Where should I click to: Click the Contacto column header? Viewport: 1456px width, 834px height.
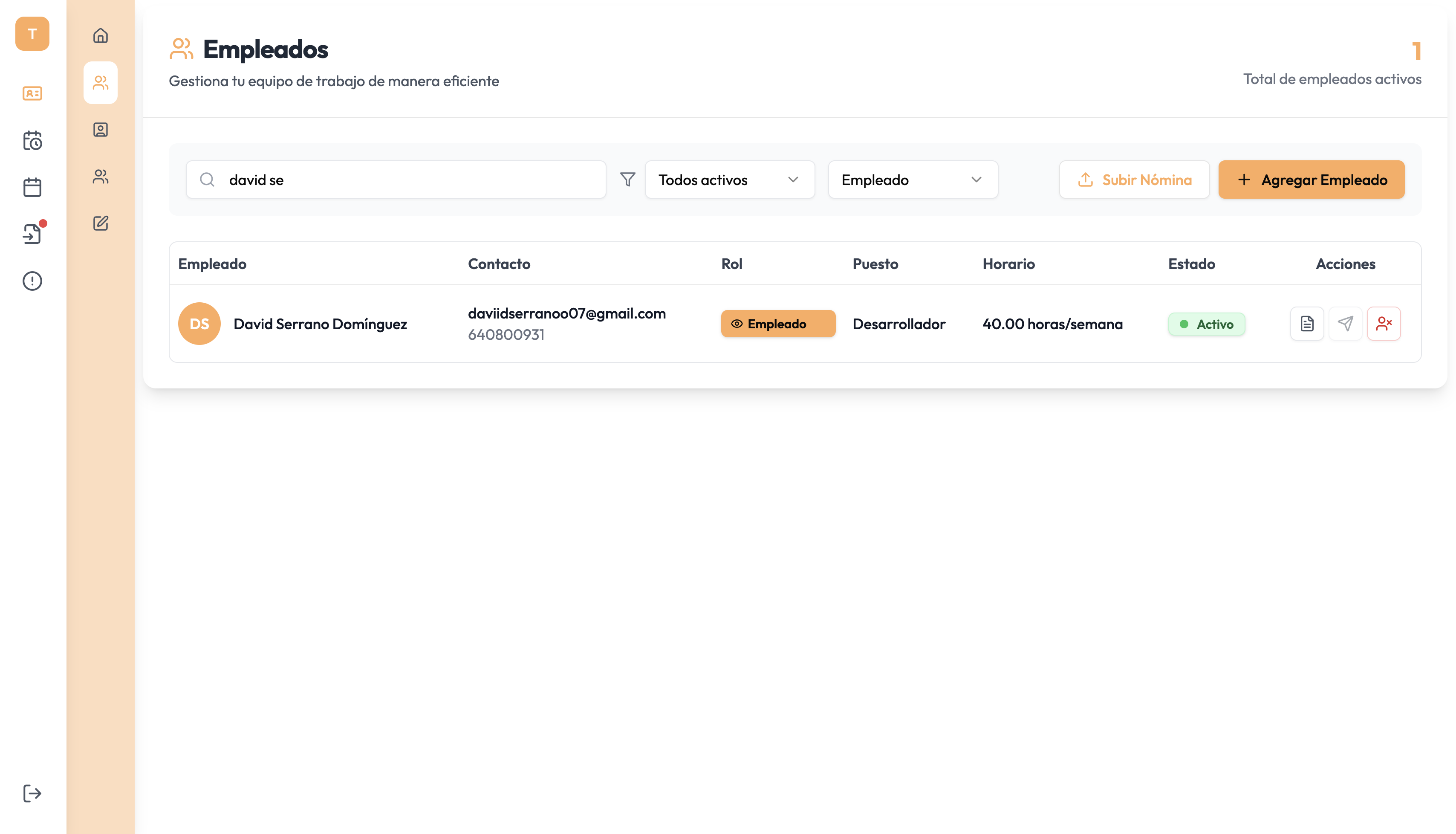[499, 264]
